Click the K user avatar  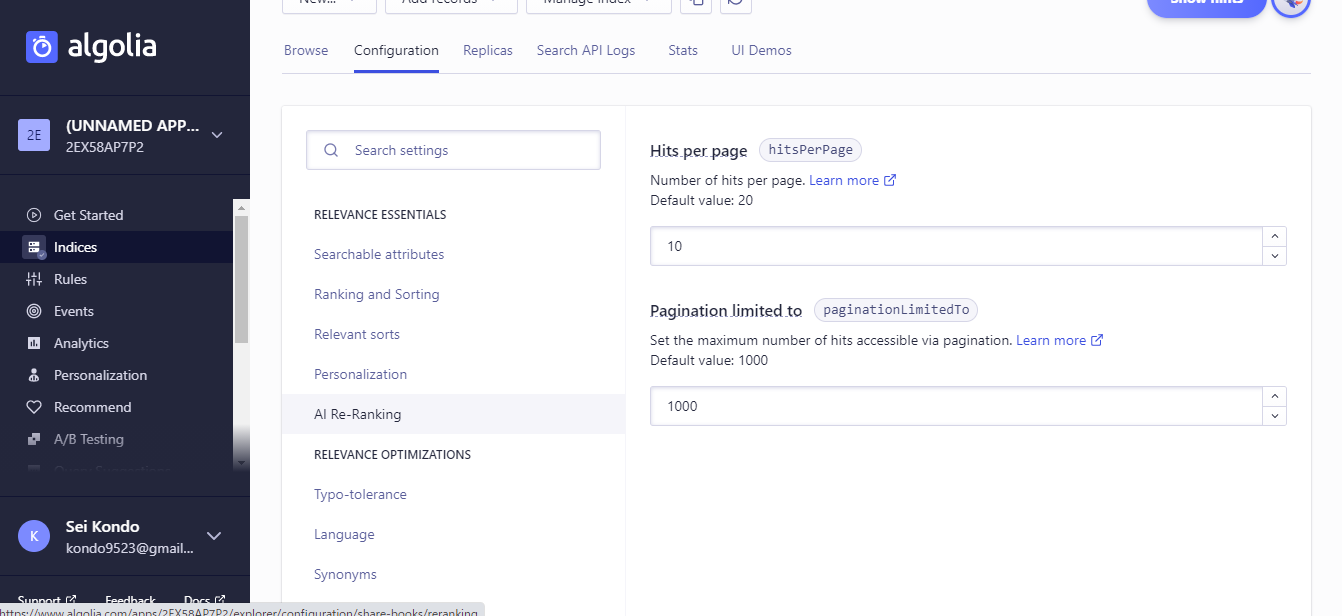[x=34, y=536]
